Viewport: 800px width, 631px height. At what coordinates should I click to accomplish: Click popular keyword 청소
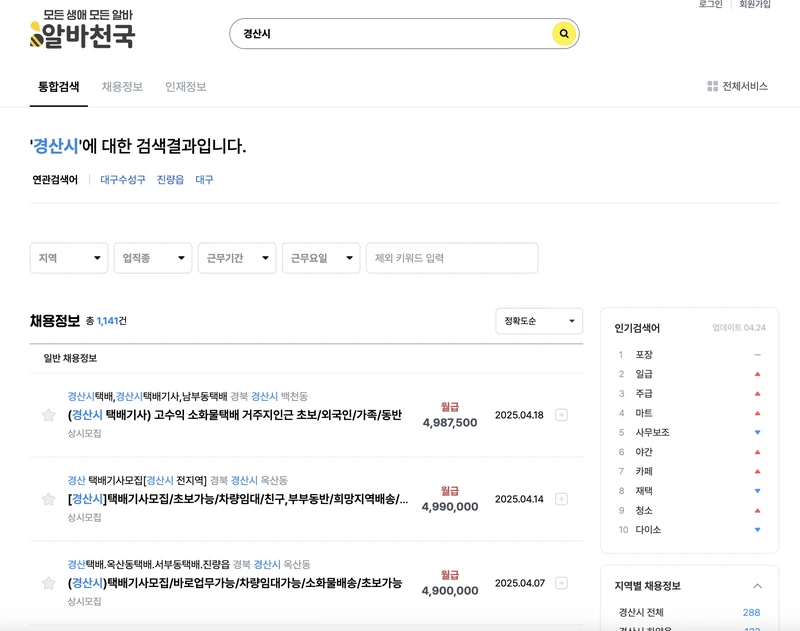point(644,510)
